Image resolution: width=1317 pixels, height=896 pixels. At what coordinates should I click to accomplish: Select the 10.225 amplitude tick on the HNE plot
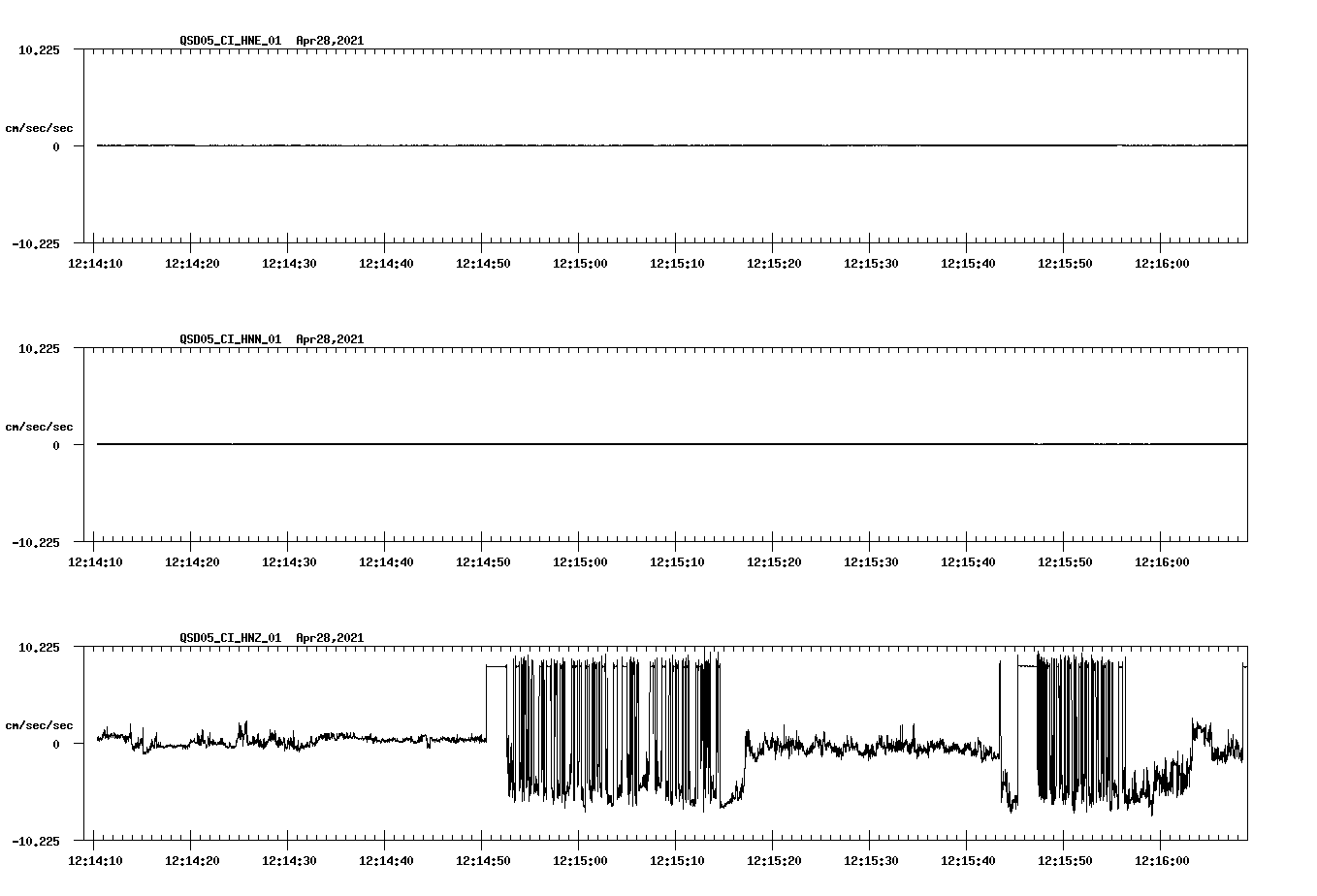pos(41,48)
